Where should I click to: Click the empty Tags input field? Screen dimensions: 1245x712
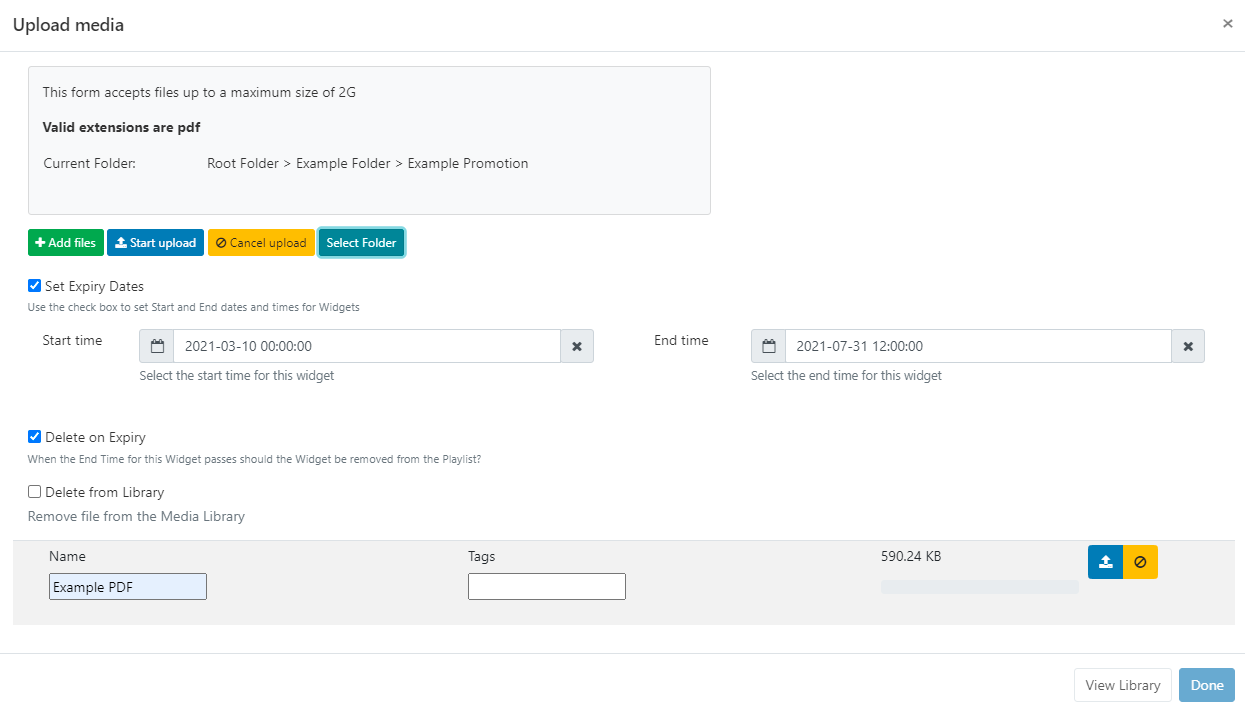coord(546,587)
